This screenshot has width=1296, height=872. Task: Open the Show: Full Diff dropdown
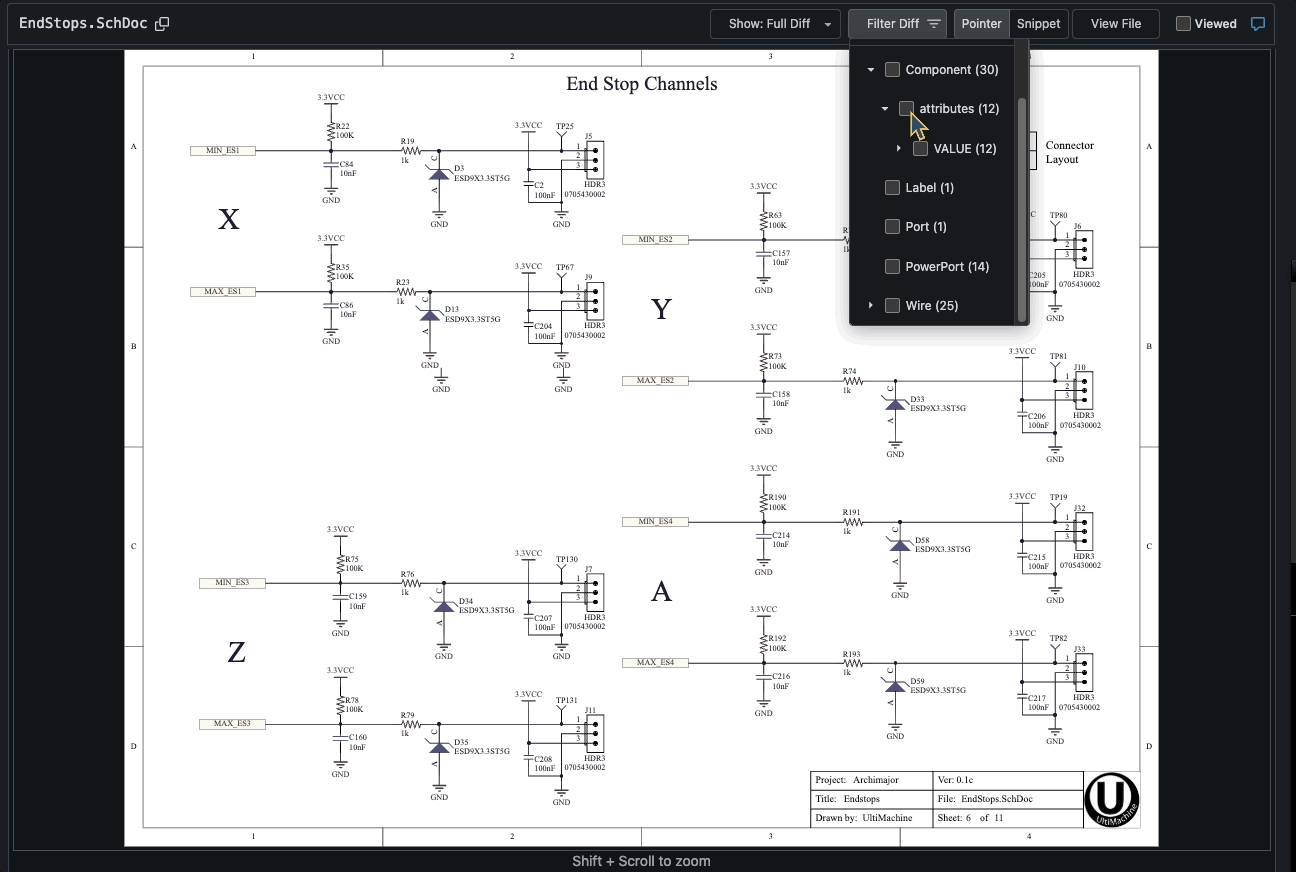point(774,23)
